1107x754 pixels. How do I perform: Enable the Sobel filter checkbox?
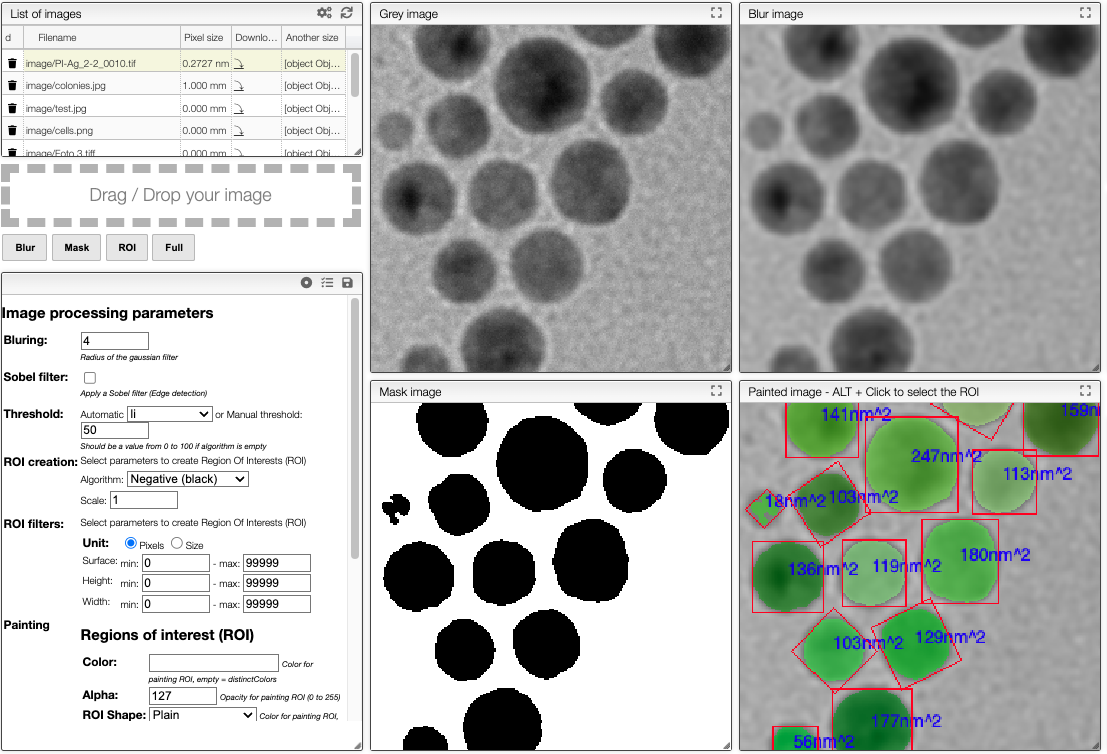coord(89,377)
